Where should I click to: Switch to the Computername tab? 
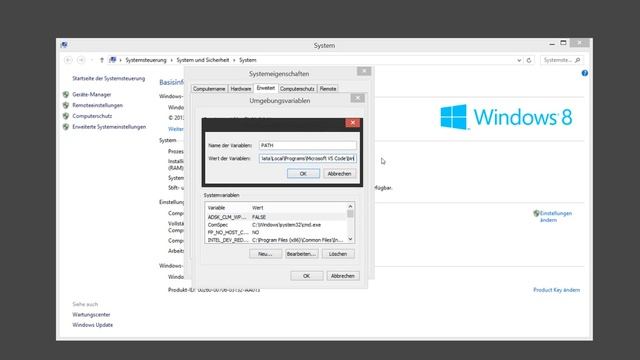tap(209, 89)
